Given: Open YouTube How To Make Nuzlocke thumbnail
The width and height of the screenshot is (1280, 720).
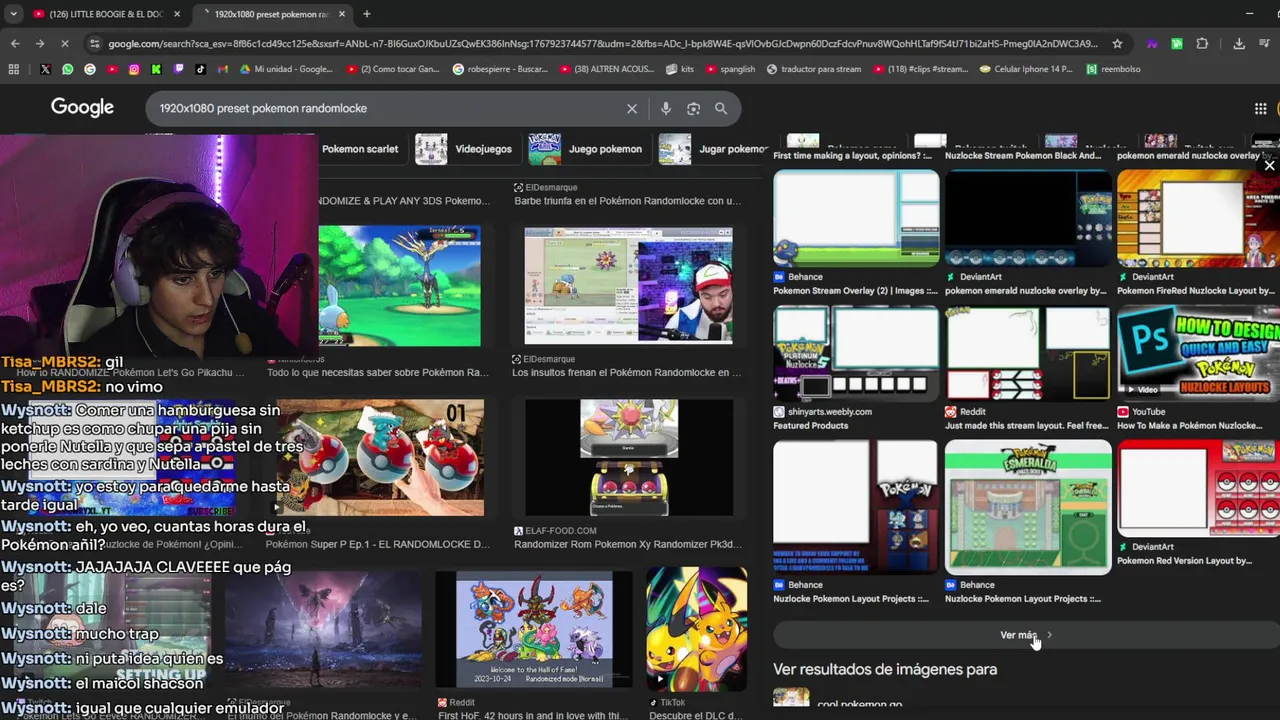Looking at the screenshot, I should pos(1198,353).
